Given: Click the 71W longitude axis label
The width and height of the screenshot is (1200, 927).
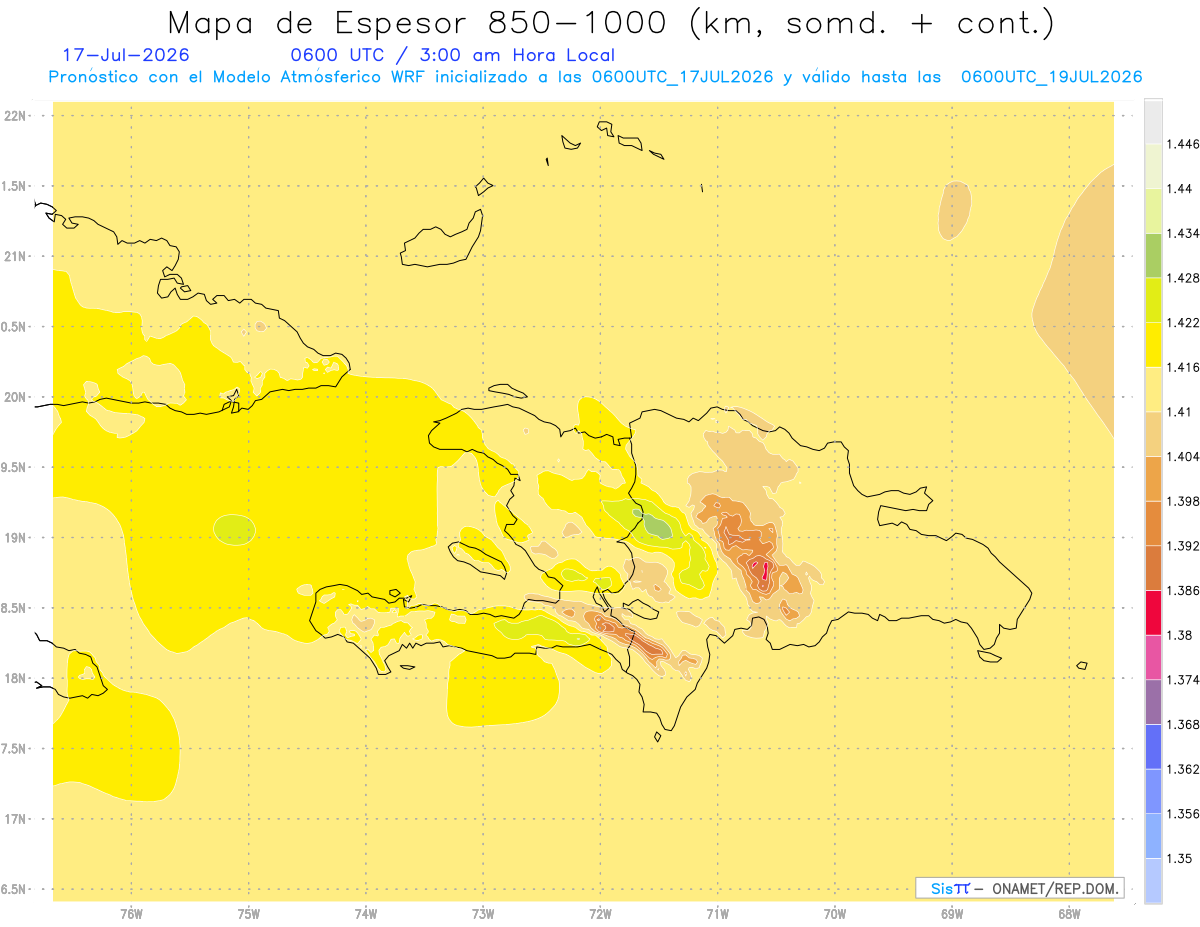Looking at the screenshot, I should (x=717, y=914).
